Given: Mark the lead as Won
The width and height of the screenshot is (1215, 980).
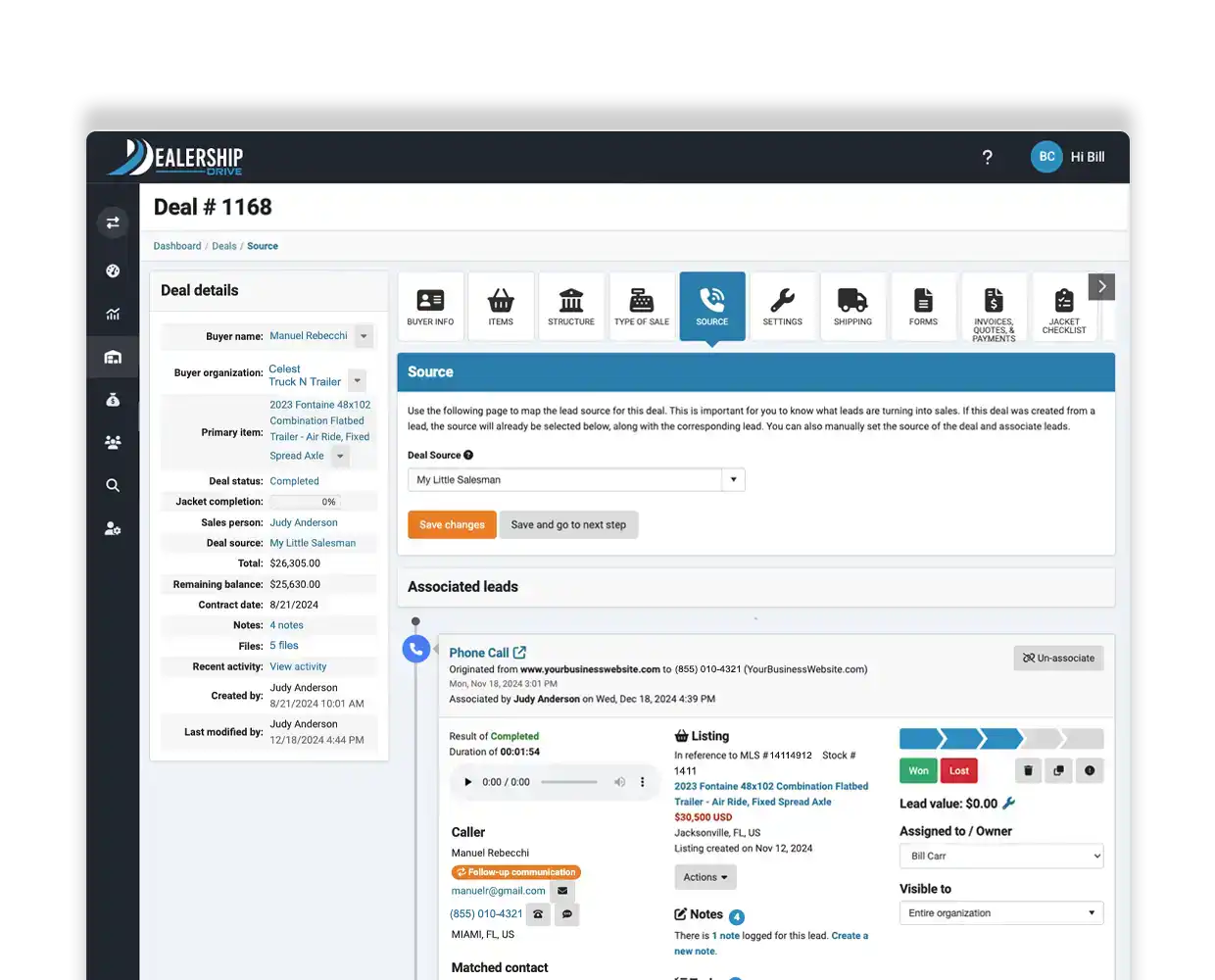Looking at the screenshot, I should click(x=918, y=771).
